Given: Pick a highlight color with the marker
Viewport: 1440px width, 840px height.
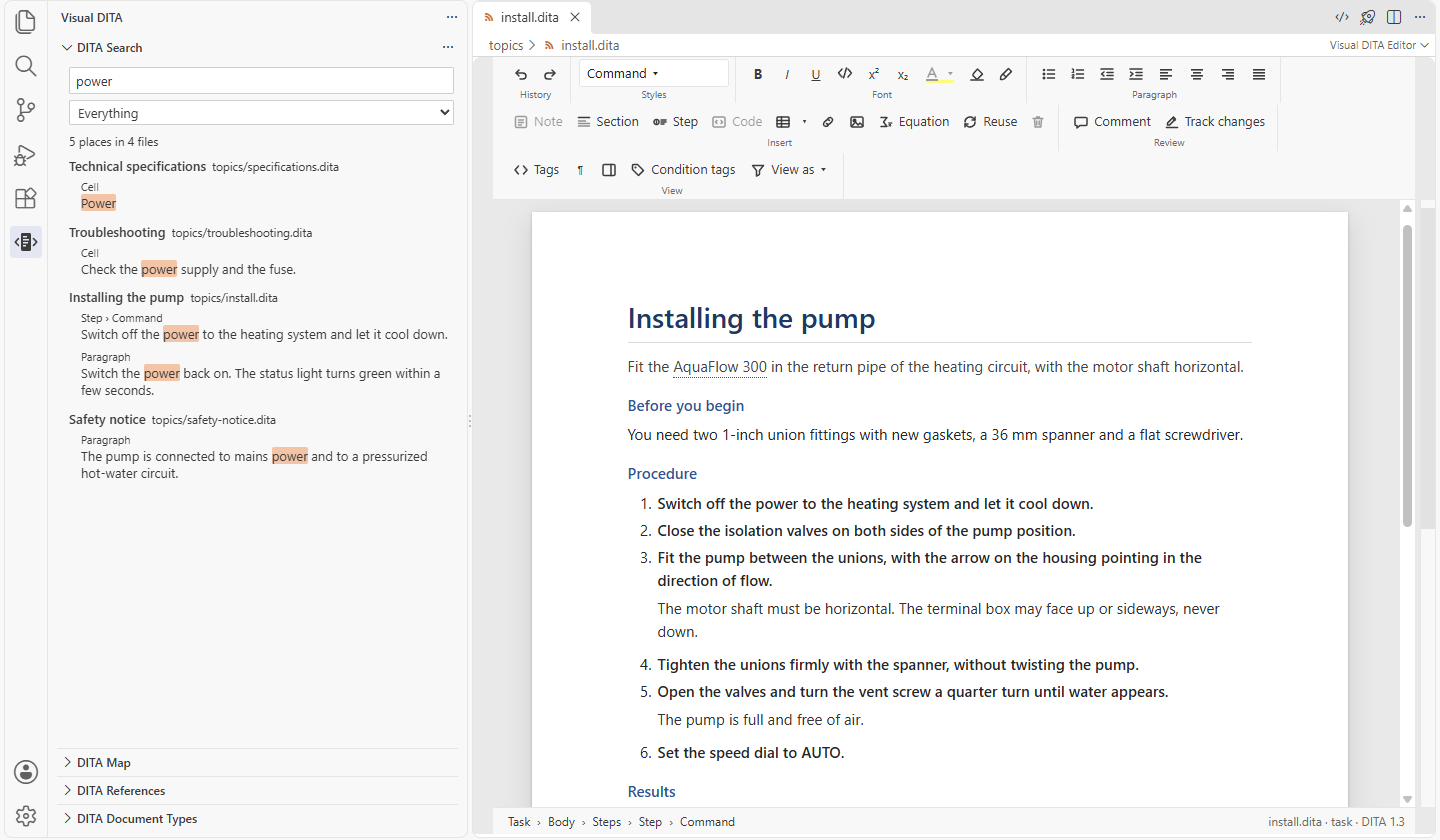Looking at the screenshot, I should coord(1006,74).
